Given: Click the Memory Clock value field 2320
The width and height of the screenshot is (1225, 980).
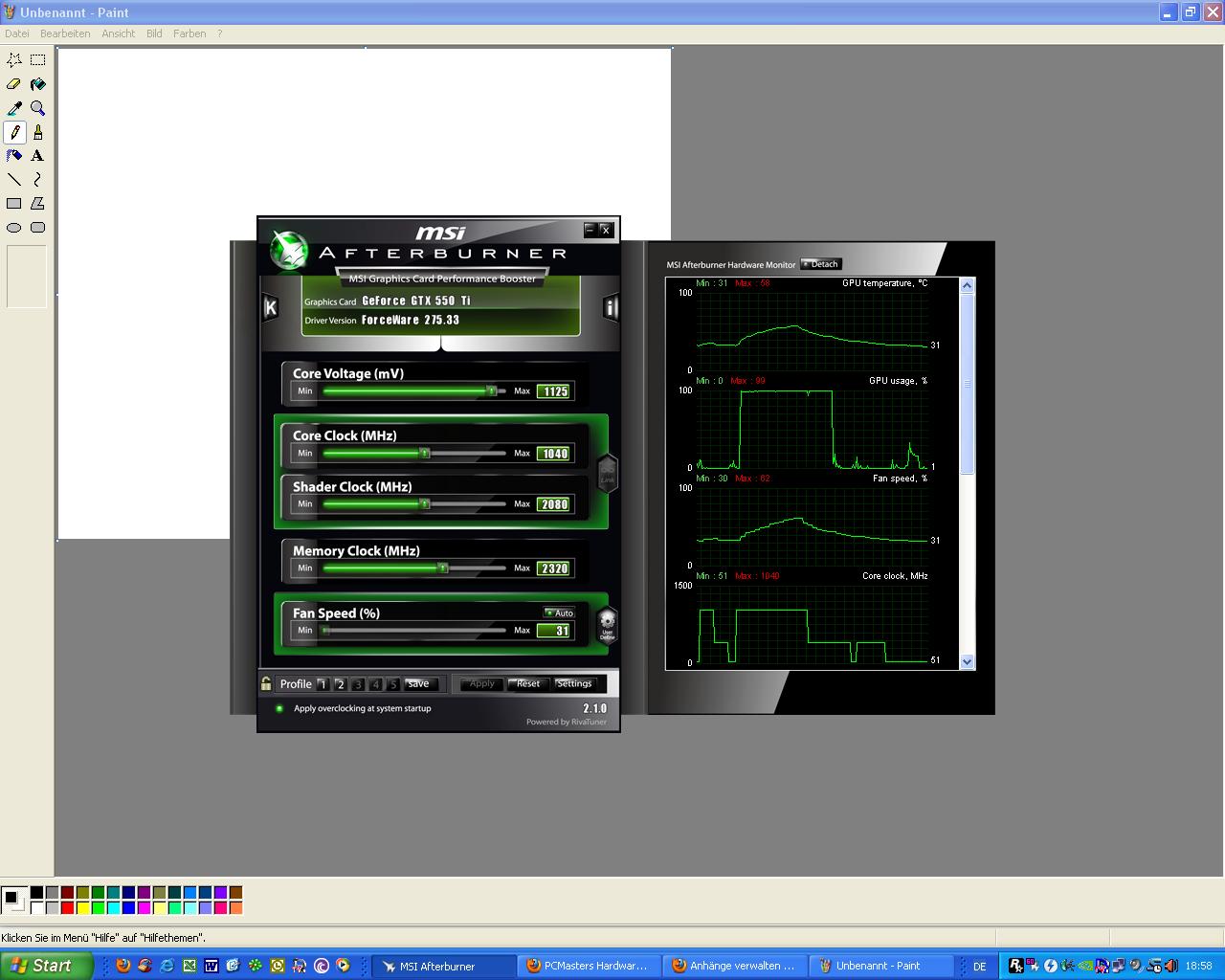Looking at the screenshot, I should [555, 568].
